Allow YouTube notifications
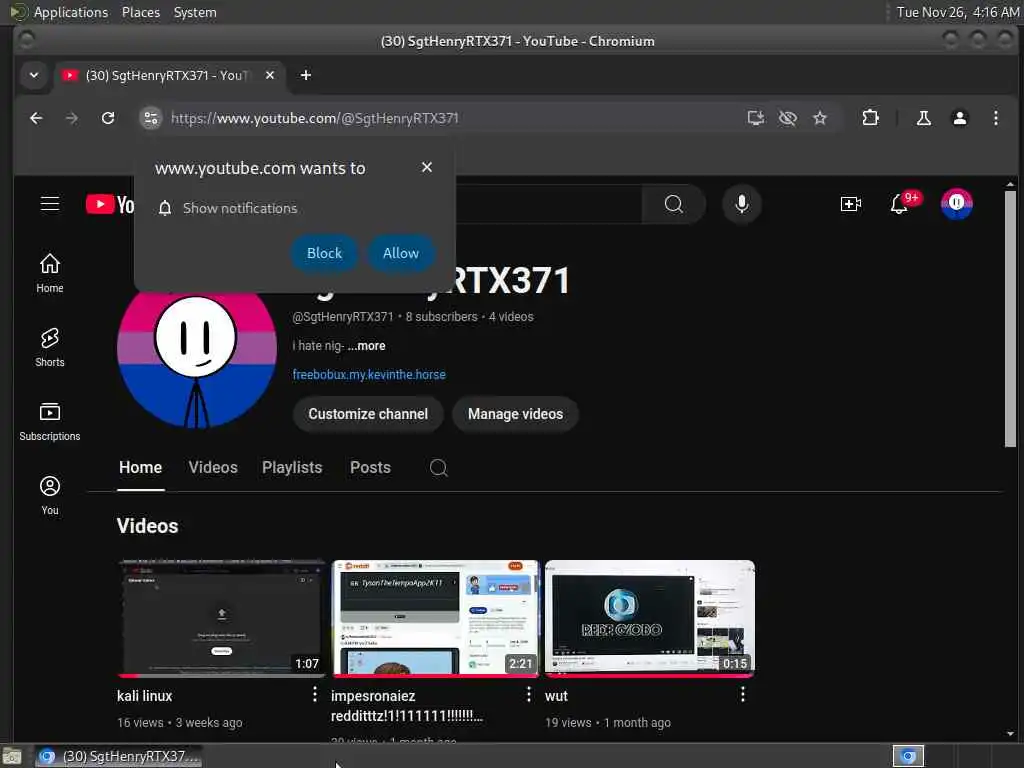 tap(401, 253)
